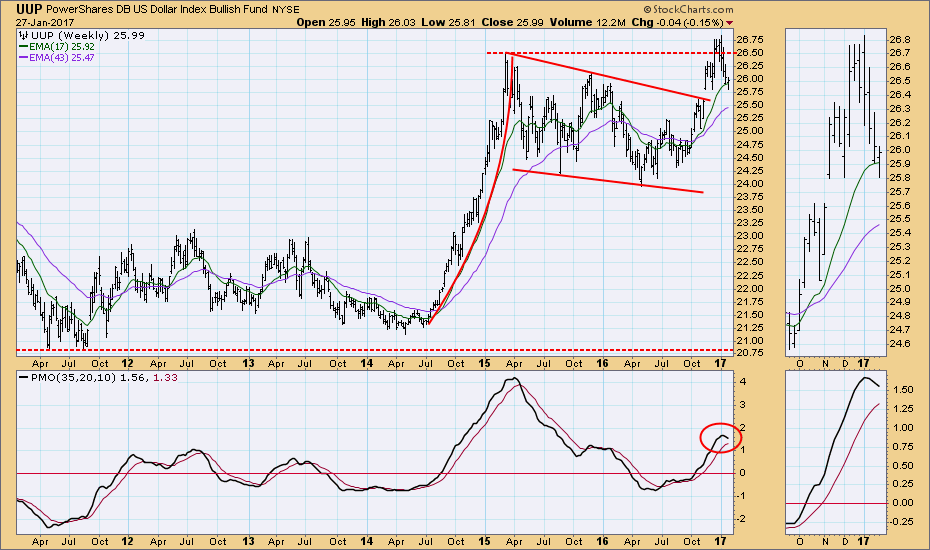
Task: Click the 'Open 25.95' value
Action: click(x=326, y=23)
